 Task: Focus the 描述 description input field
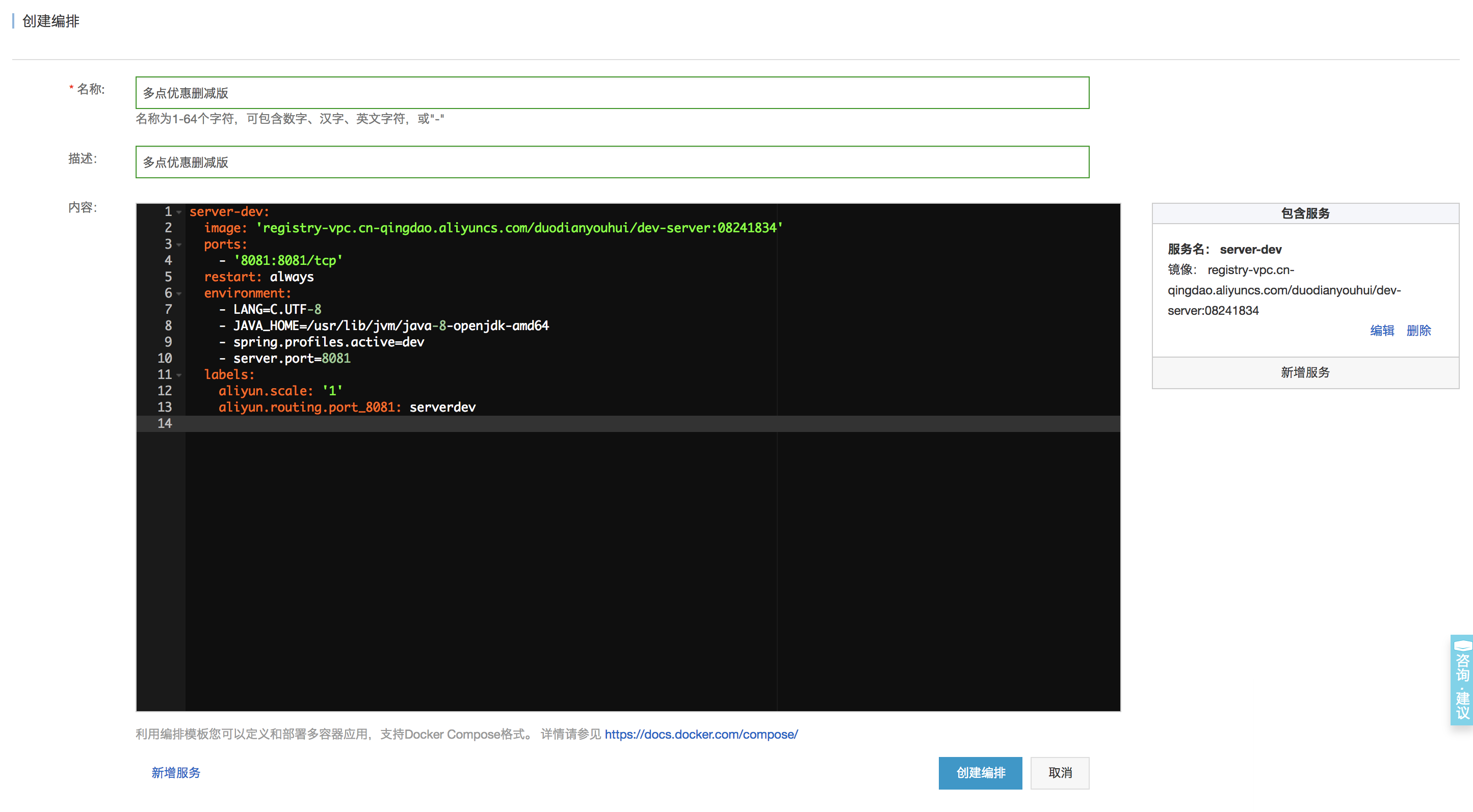click(x=612, y=163)
